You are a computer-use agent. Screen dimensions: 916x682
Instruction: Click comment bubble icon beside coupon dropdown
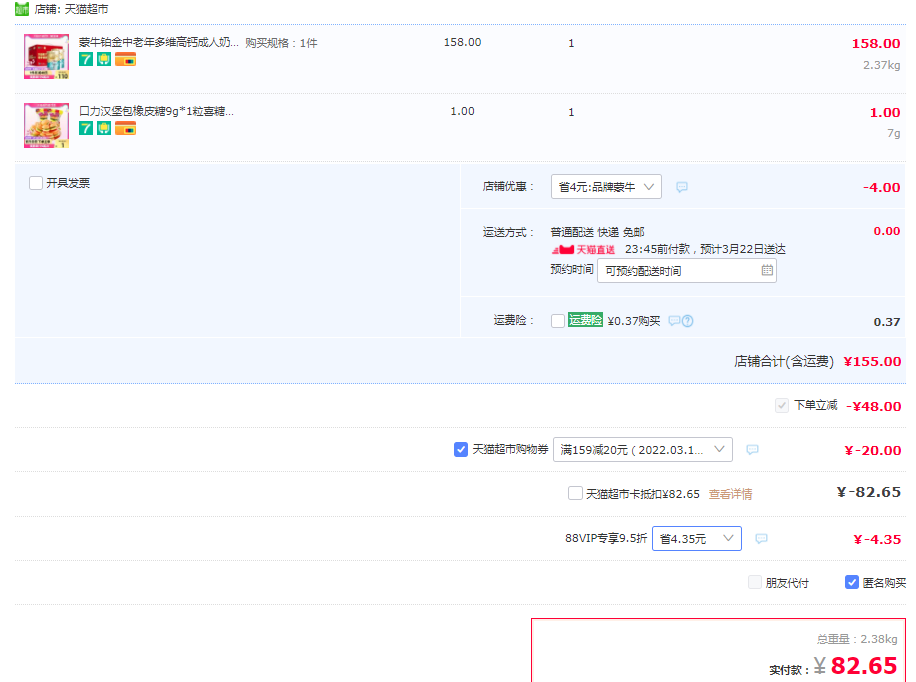tap(752, 449)
